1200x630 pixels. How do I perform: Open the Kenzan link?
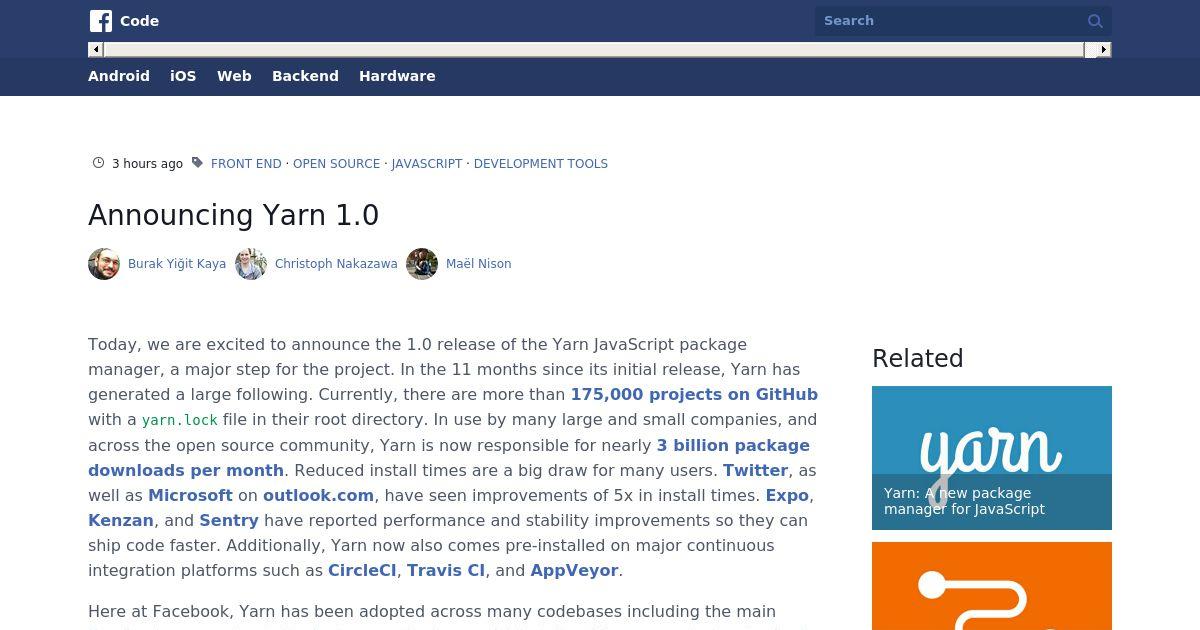point(121,520)
